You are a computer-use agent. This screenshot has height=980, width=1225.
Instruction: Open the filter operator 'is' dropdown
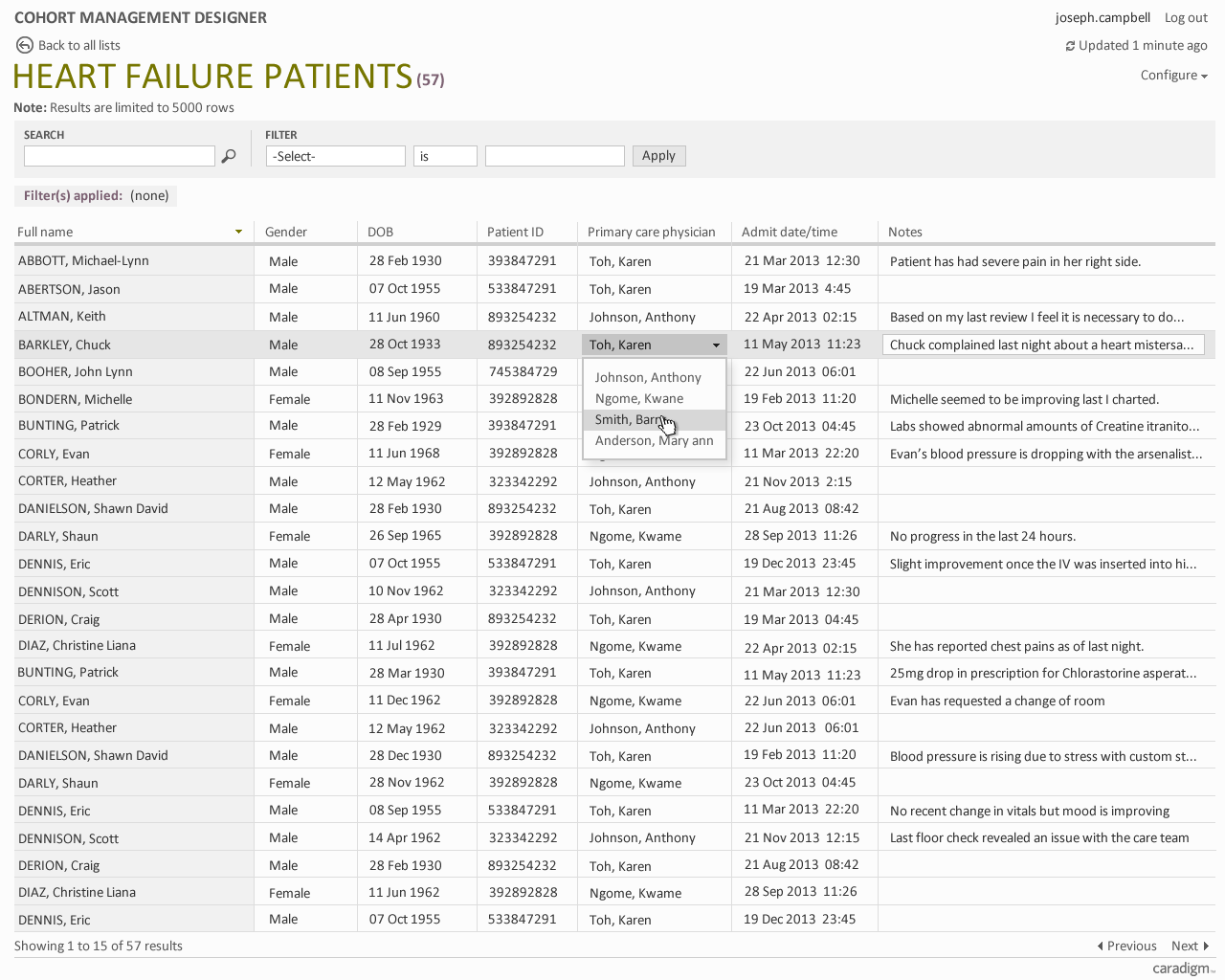[445, 156]
